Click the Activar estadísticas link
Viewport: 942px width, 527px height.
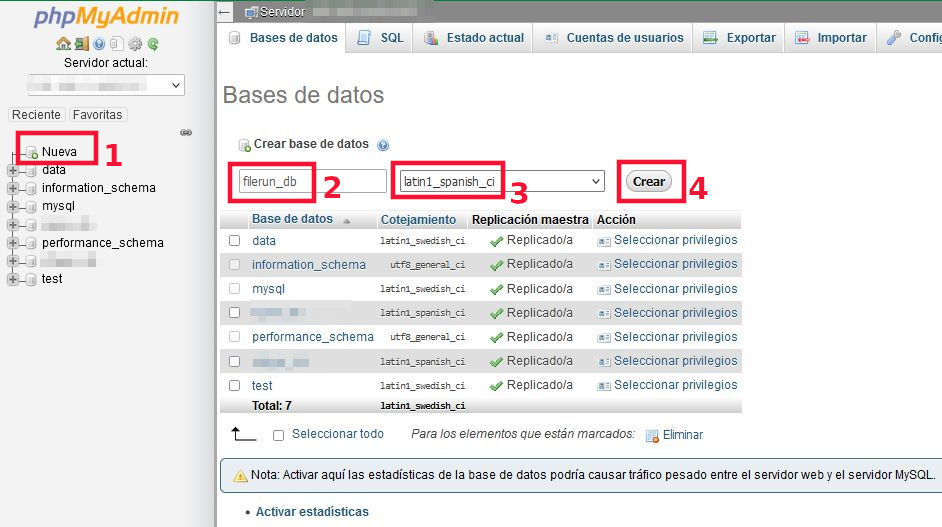pyautogui.click(x=312, y=512)
